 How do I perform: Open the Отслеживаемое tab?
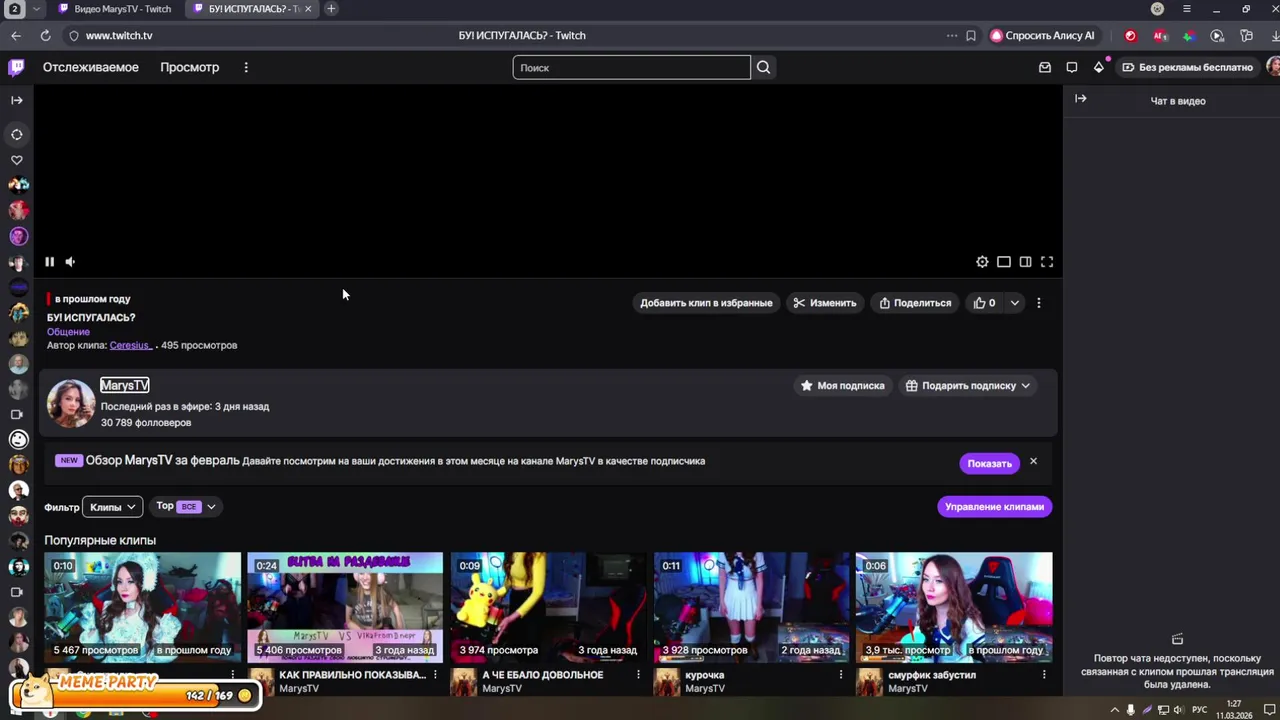pyautogui.click(x=90, y=67)
